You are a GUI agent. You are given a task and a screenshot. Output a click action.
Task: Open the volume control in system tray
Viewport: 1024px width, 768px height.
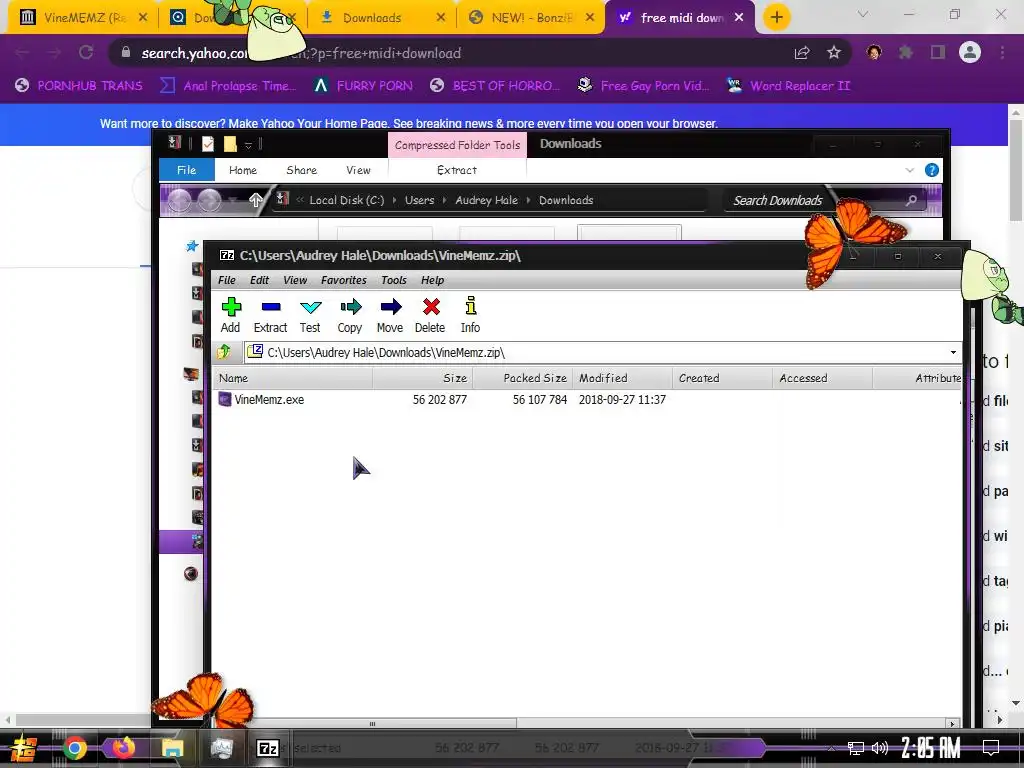click(x=880, y=748)
